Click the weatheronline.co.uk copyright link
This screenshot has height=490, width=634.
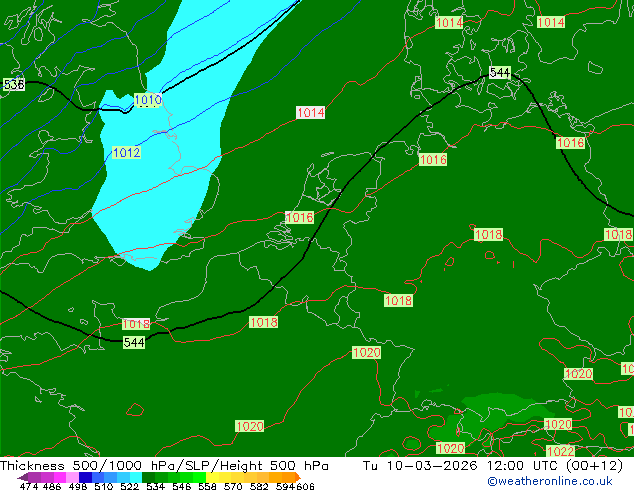[x=549, y=481]
